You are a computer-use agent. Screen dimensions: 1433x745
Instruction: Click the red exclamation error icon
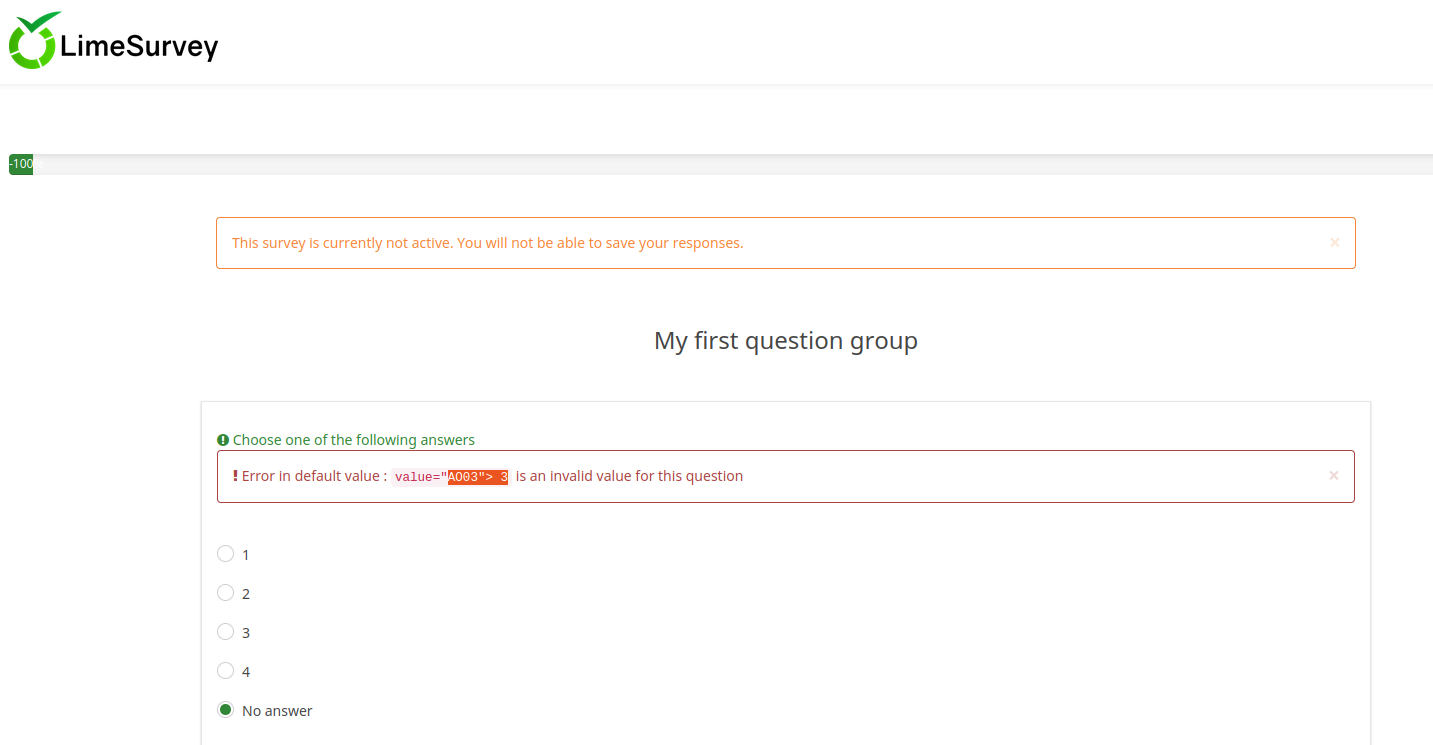pyautogui.click(x=235, y=476)
